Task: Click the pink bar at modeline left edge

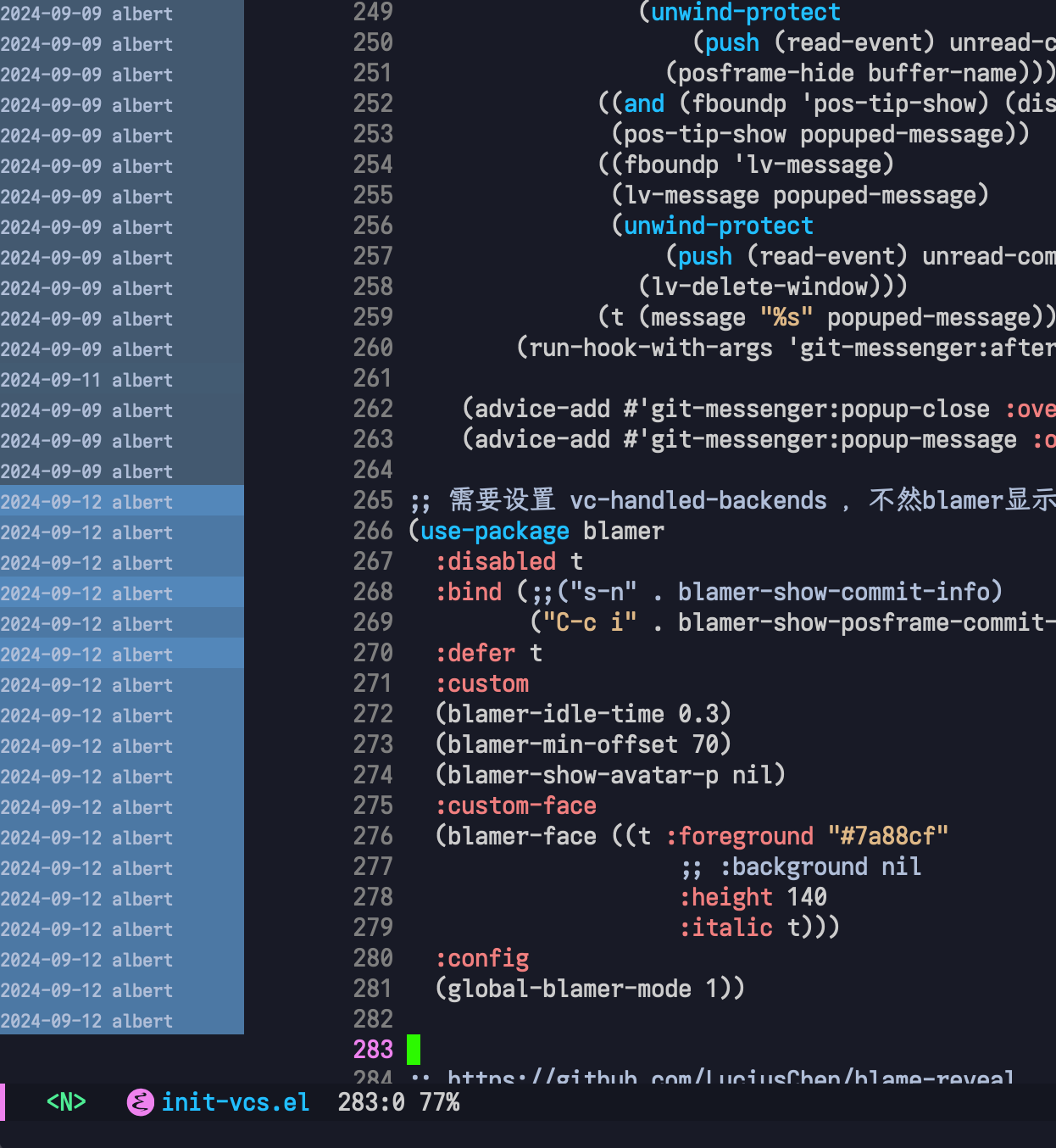Action: point(3,1102)
